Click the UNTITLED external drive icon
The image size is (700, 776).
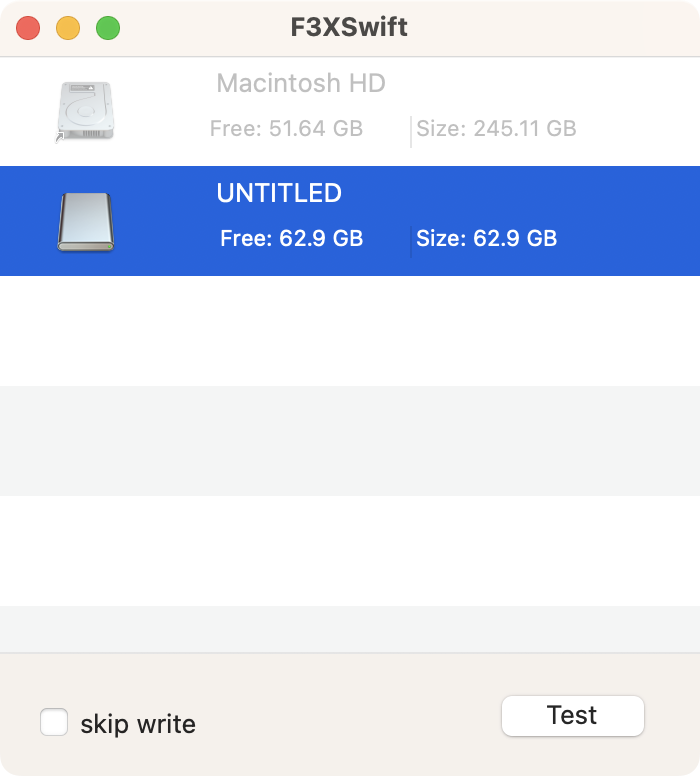tap(86, 222)
